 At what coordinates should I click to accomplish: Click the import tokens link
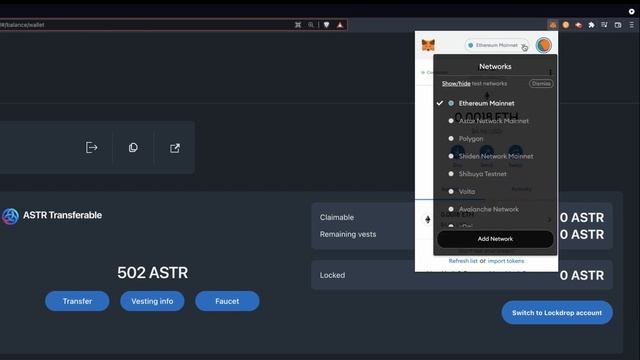pyautogui.click(x=506, y=260)
